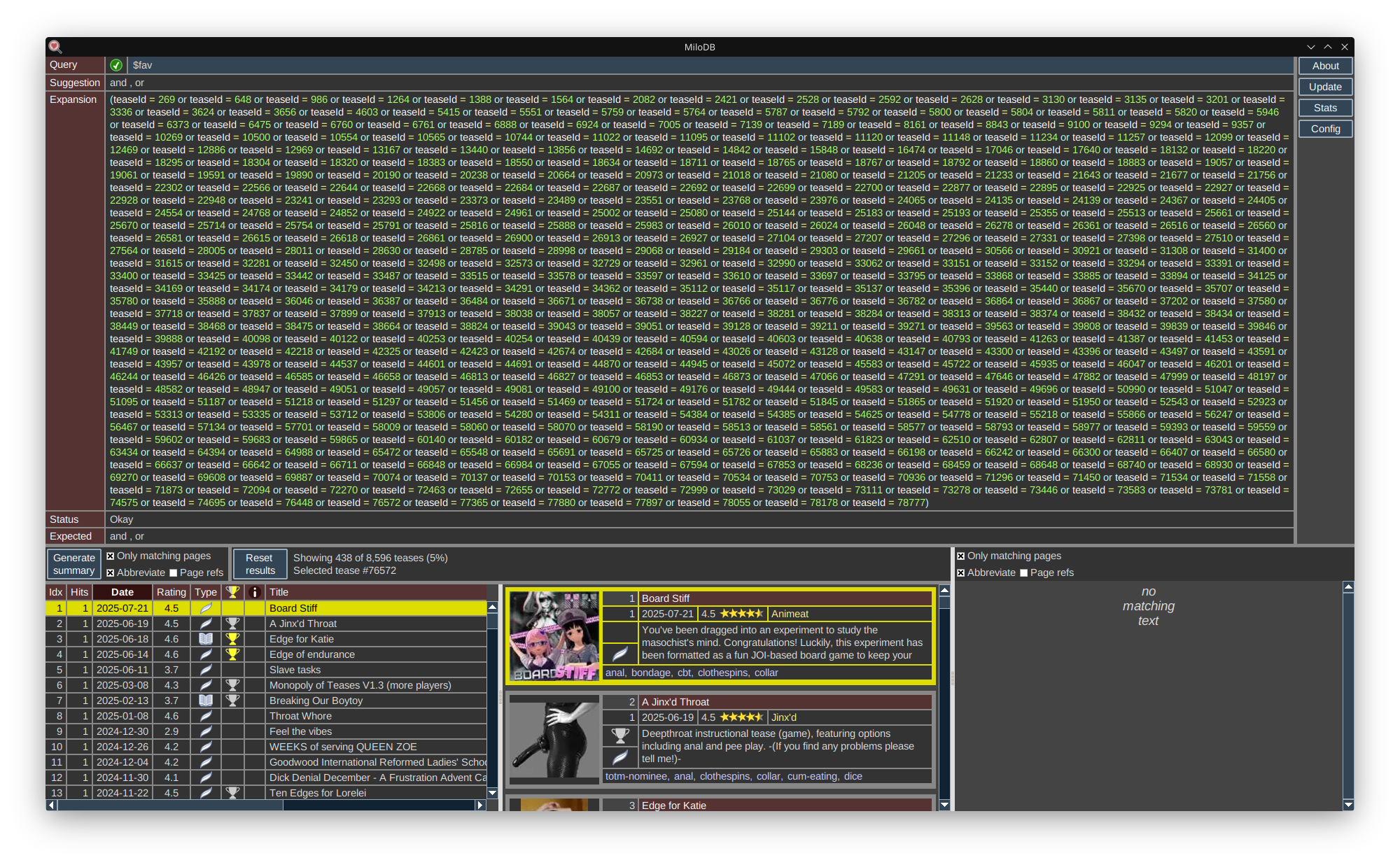This screenshot has width=1400, height=865.
Task: Click the Query input field containing $fav
Action: pos(710,65)
